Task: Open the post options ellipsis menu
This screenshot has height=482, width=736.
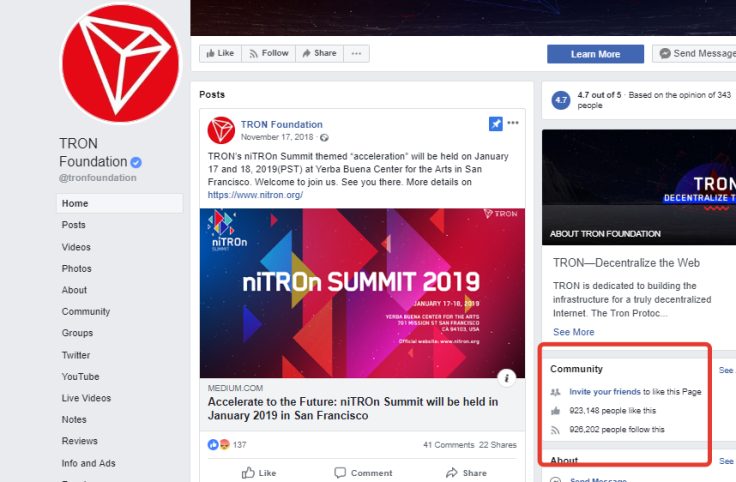Action: [513, 123]
